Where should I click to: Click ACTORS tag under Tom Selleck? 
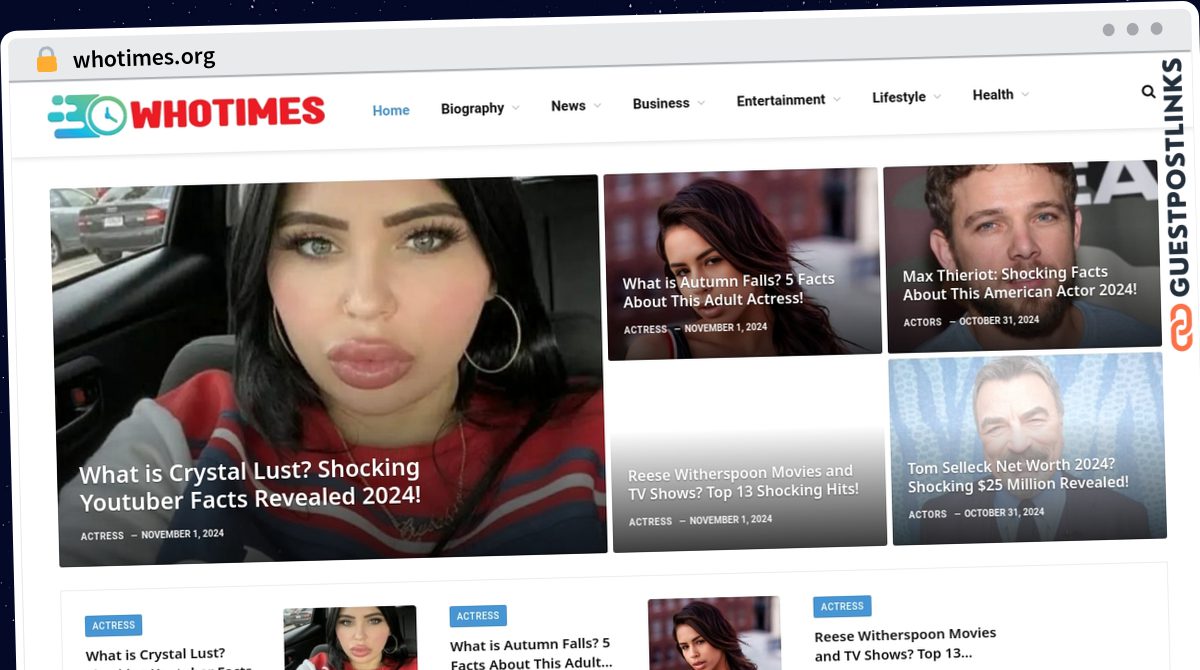click(928, 515)
